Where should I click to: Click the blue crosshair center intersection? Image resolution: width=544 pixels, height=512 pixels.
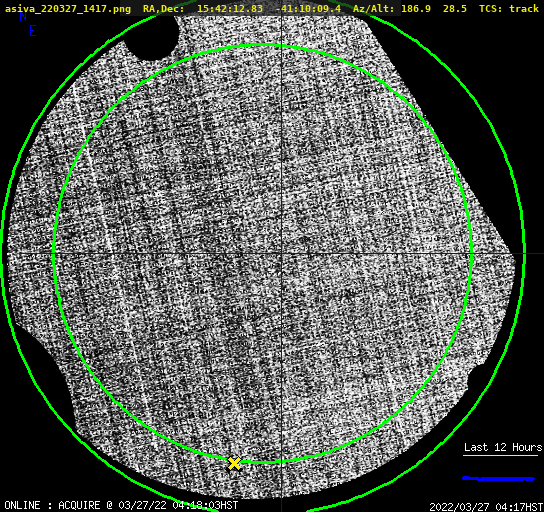pyautogui.click(x=281, y=254)
